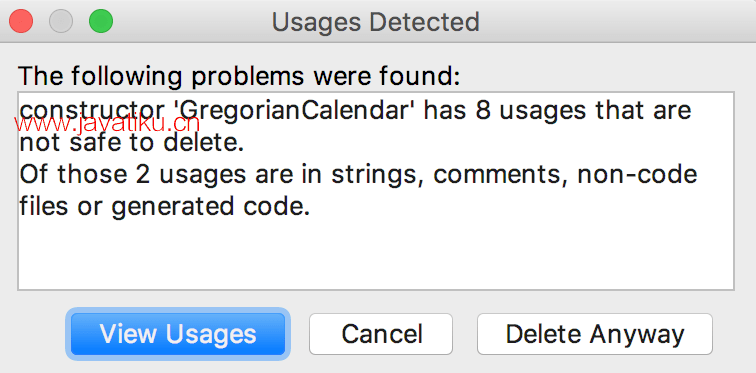
Task: Choose Delete Anyway
Action: pyautogui.click(x=594, y=334)
